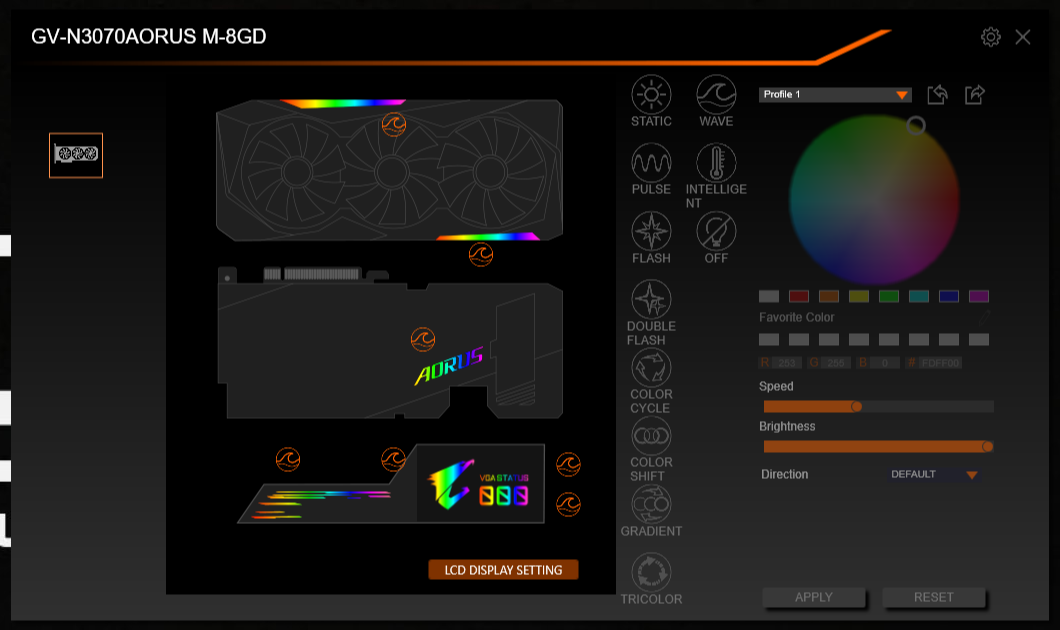Screen dimensions: 1060x630
Task: Edit favorite colors with the pencil icon
Action: click(984, 317)
